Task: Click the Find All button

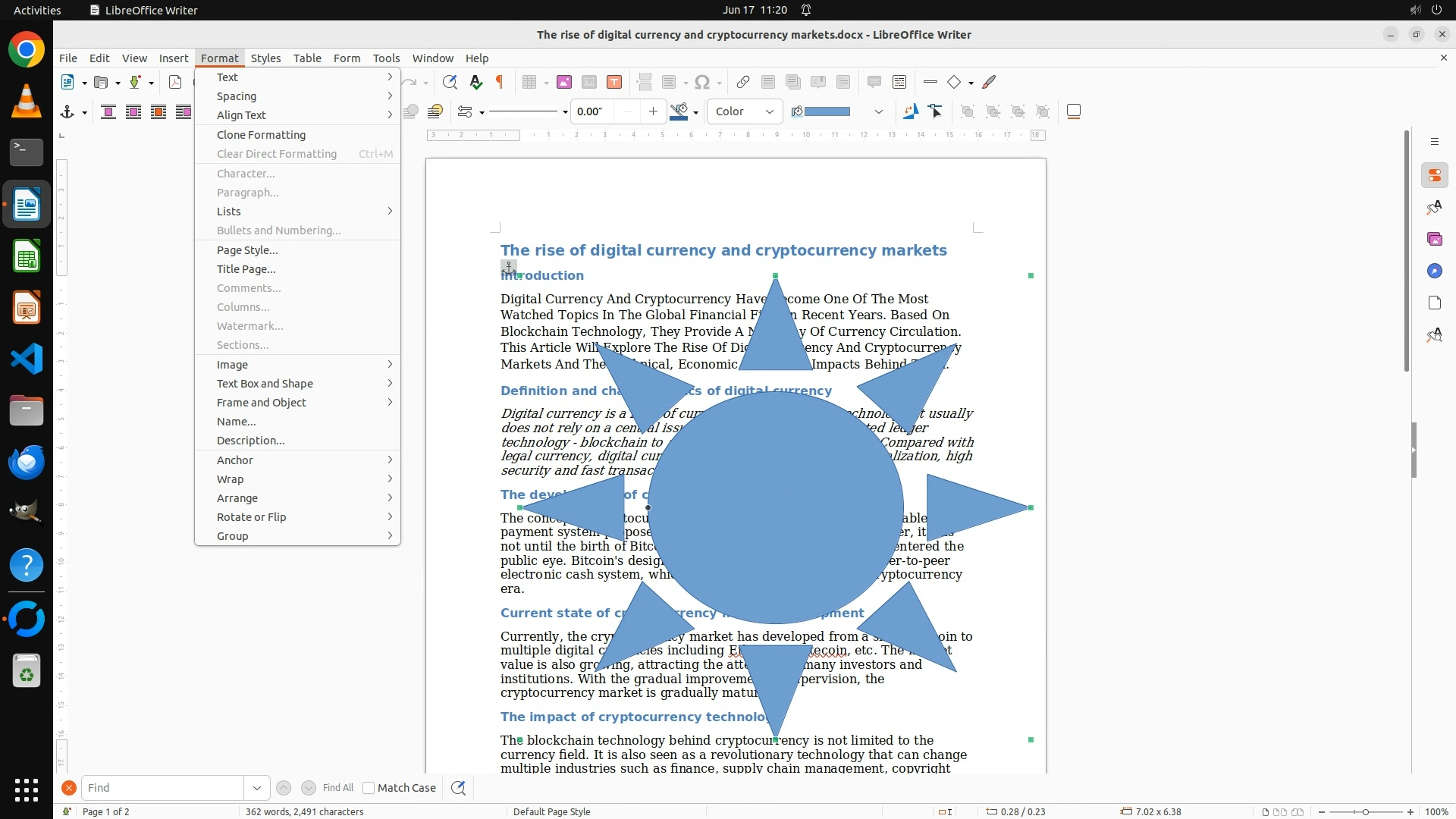Action: [337, 788]
